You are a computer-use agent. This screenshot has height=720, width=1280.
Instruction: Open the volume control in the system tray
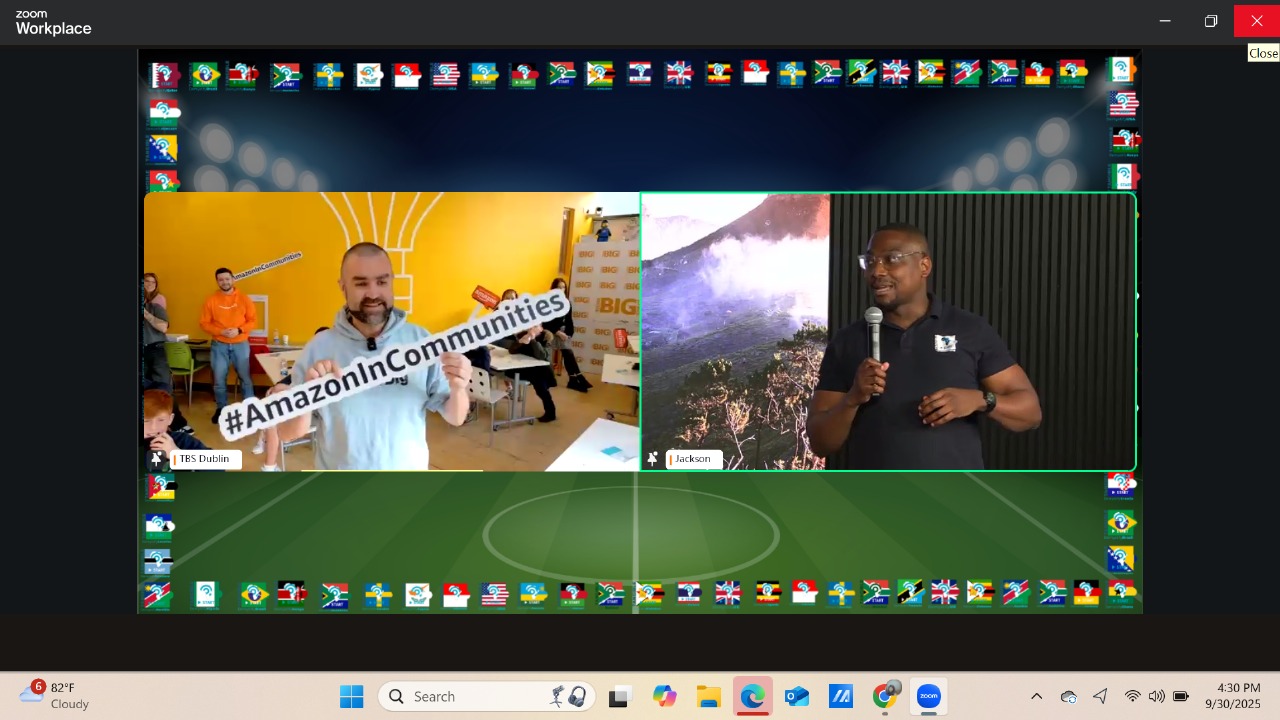pyautogui.click(x=1157, y=697)
